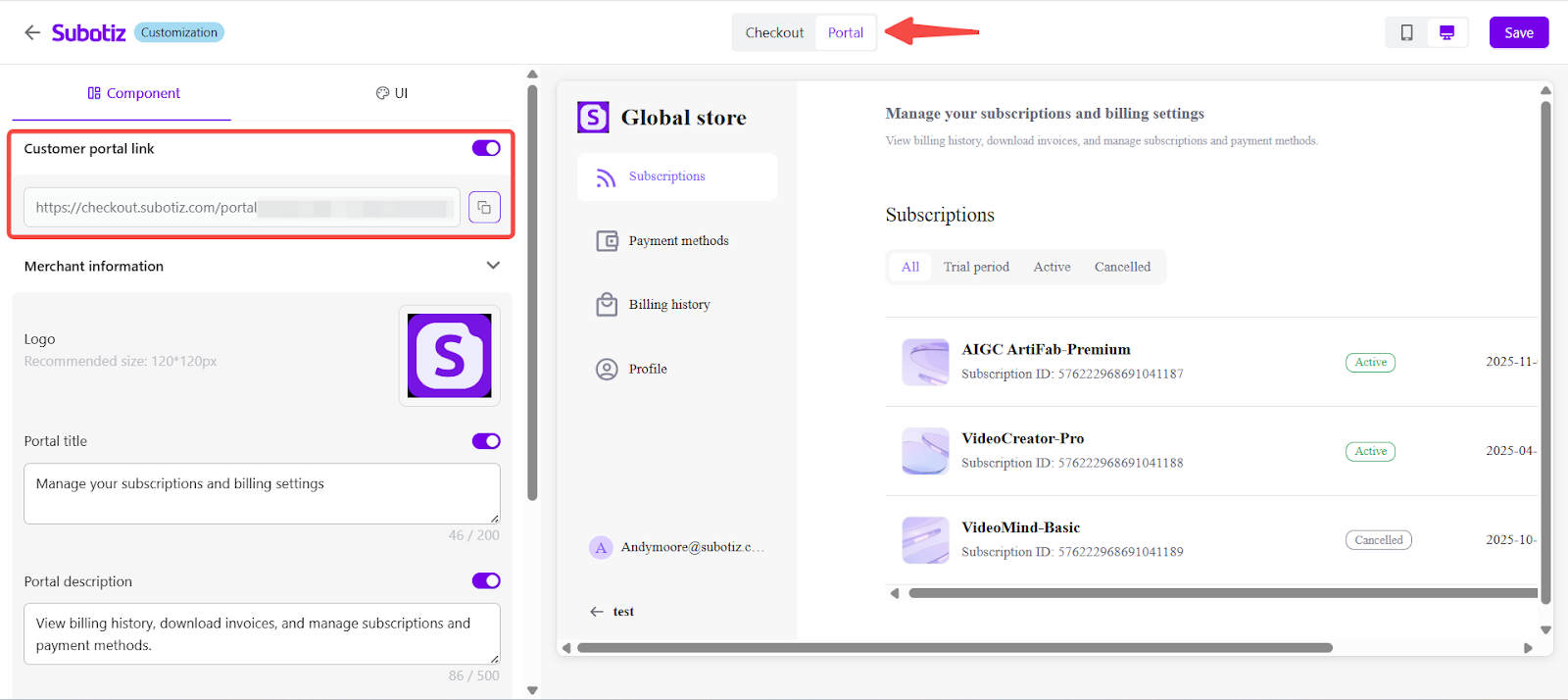Turn off the Portal title toggle
1568x700 pixels.
(486, 441)
